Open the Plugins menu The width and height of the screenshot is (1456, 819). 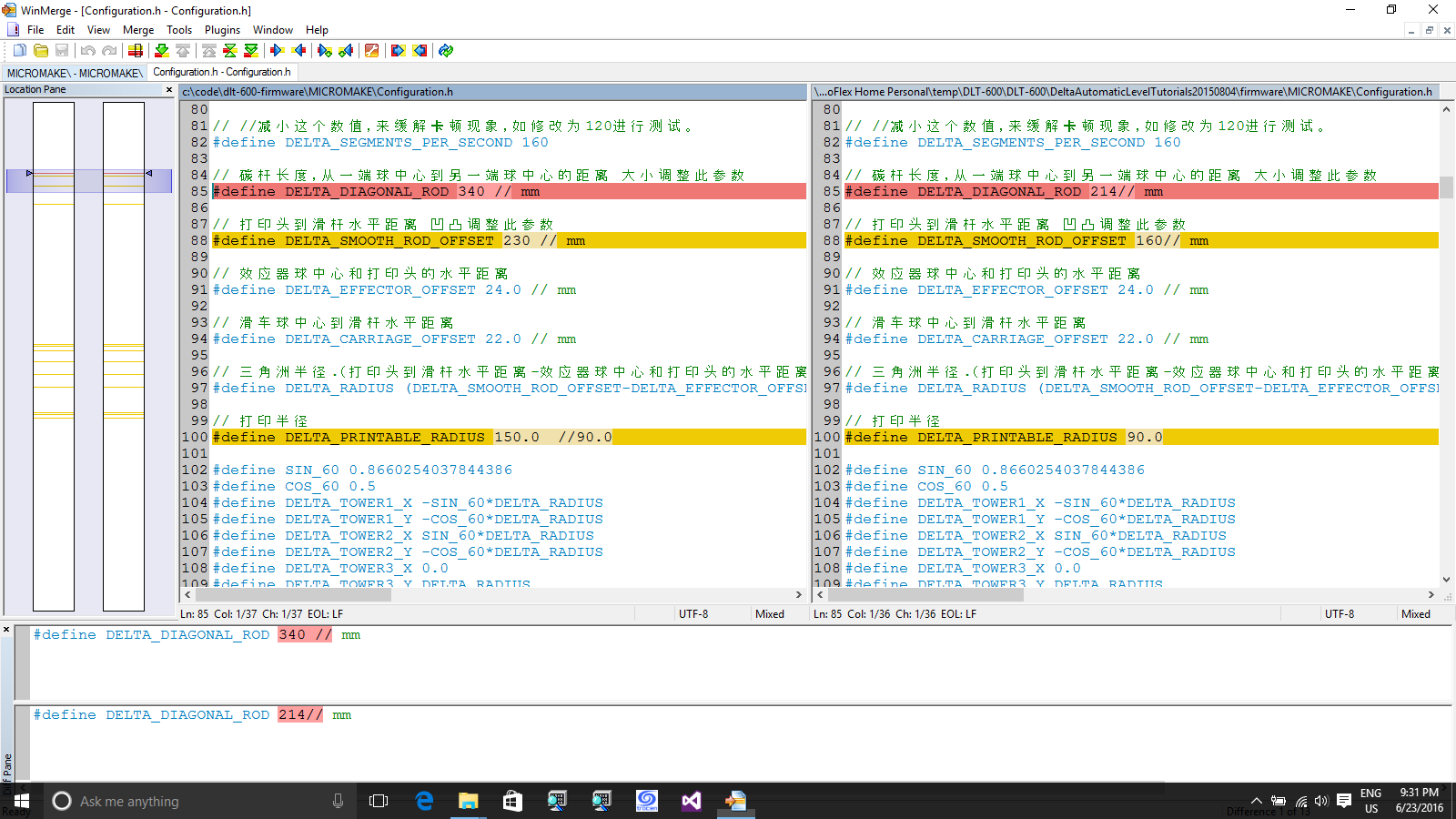pyautogui.click(x=222, y=30)
